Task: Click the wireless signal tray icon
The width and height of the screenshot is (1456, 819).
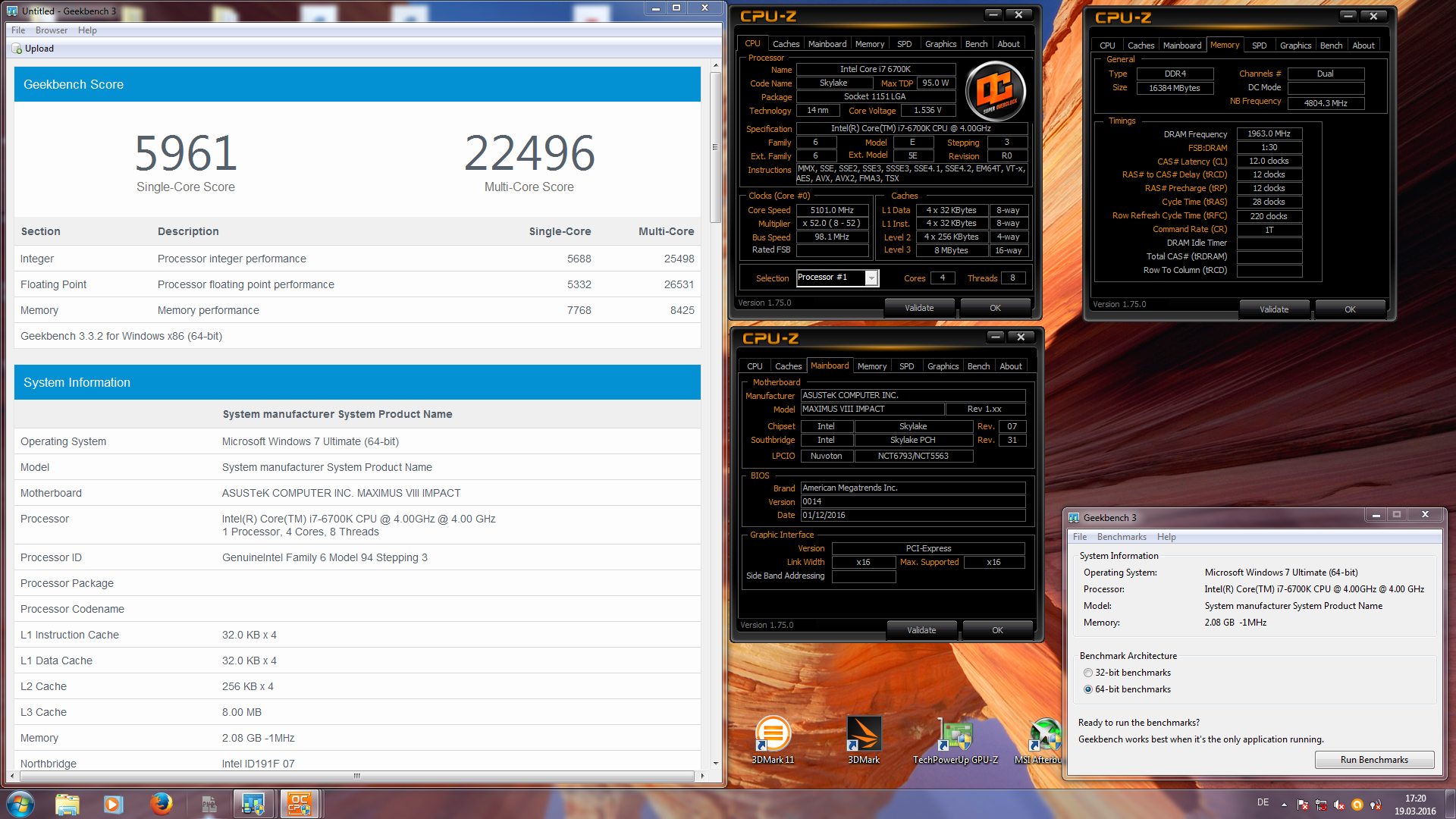Action: 1376,805
